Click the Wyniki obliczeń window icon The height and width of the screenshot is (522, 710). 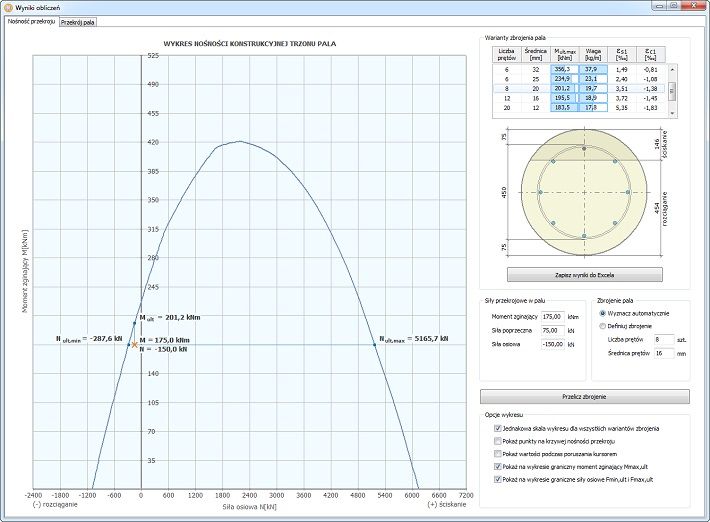click(x=8, y=7)
